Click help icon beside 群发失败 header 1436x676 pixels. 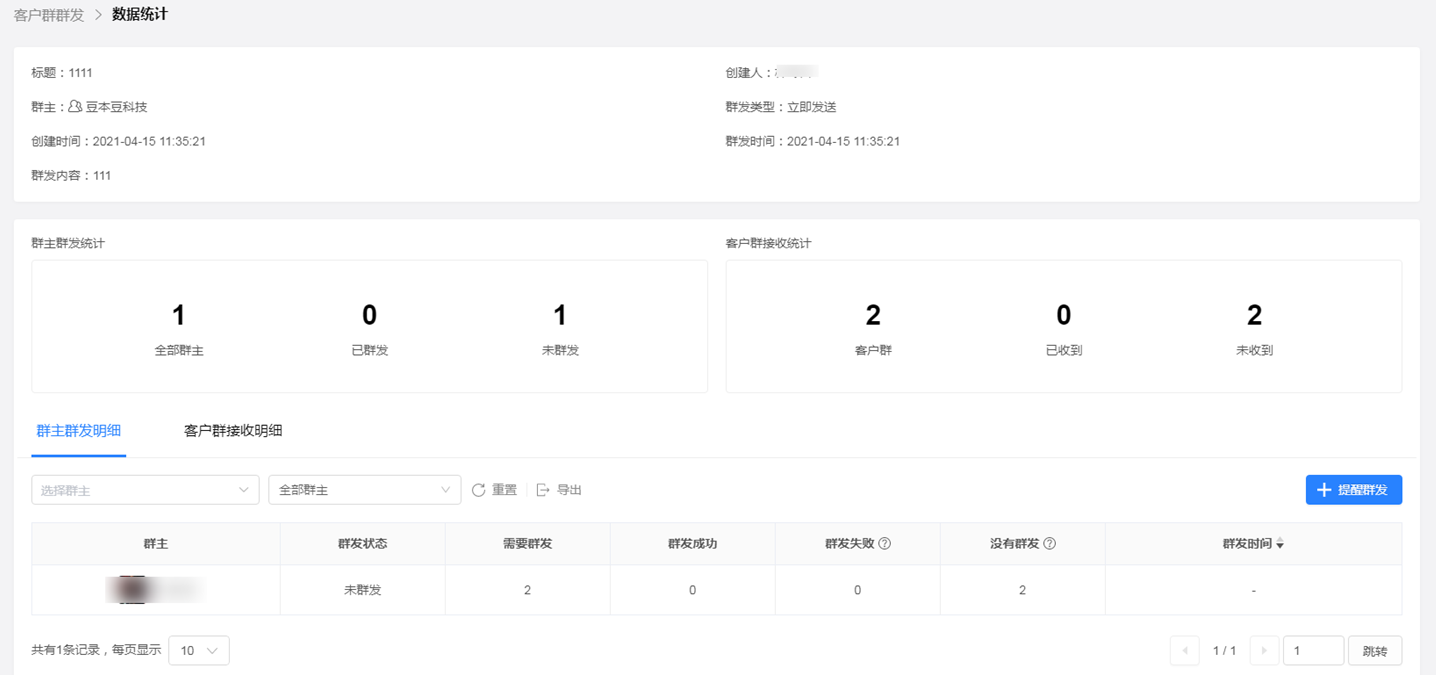[884, 544]
